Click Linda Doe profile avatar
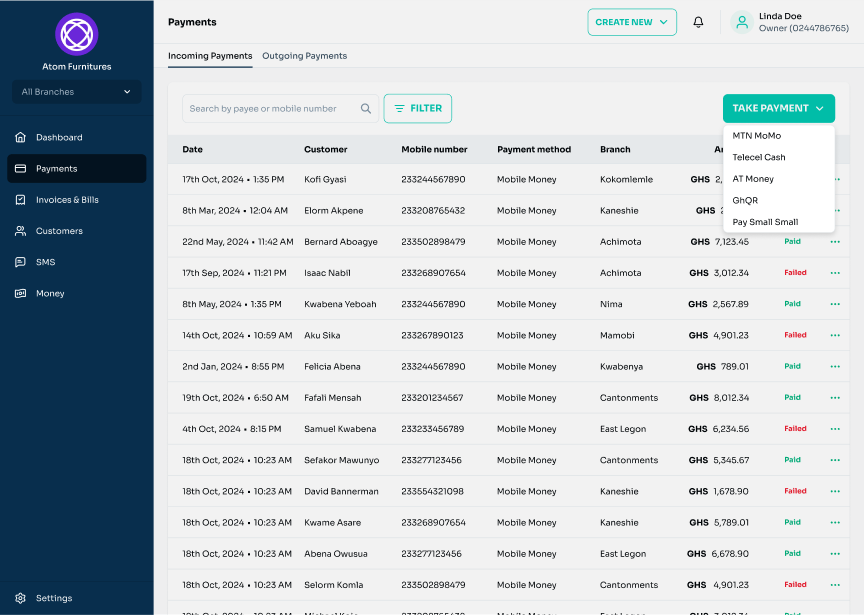The width and height of the screenshot is (864, 615). click(x=742, y=22)
